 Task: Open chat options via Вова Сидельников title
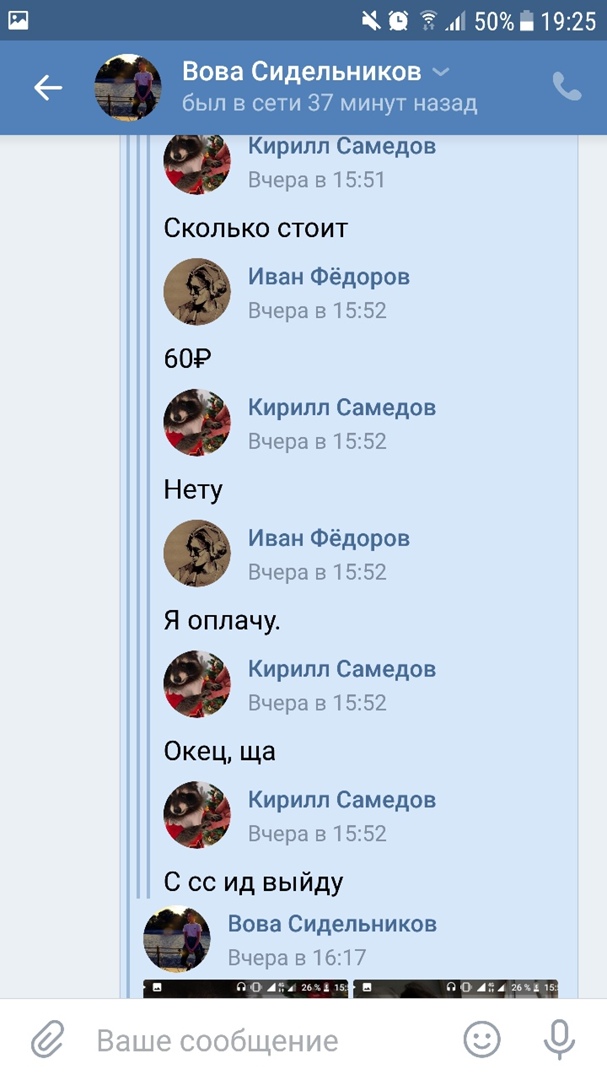tap(302, 71)
